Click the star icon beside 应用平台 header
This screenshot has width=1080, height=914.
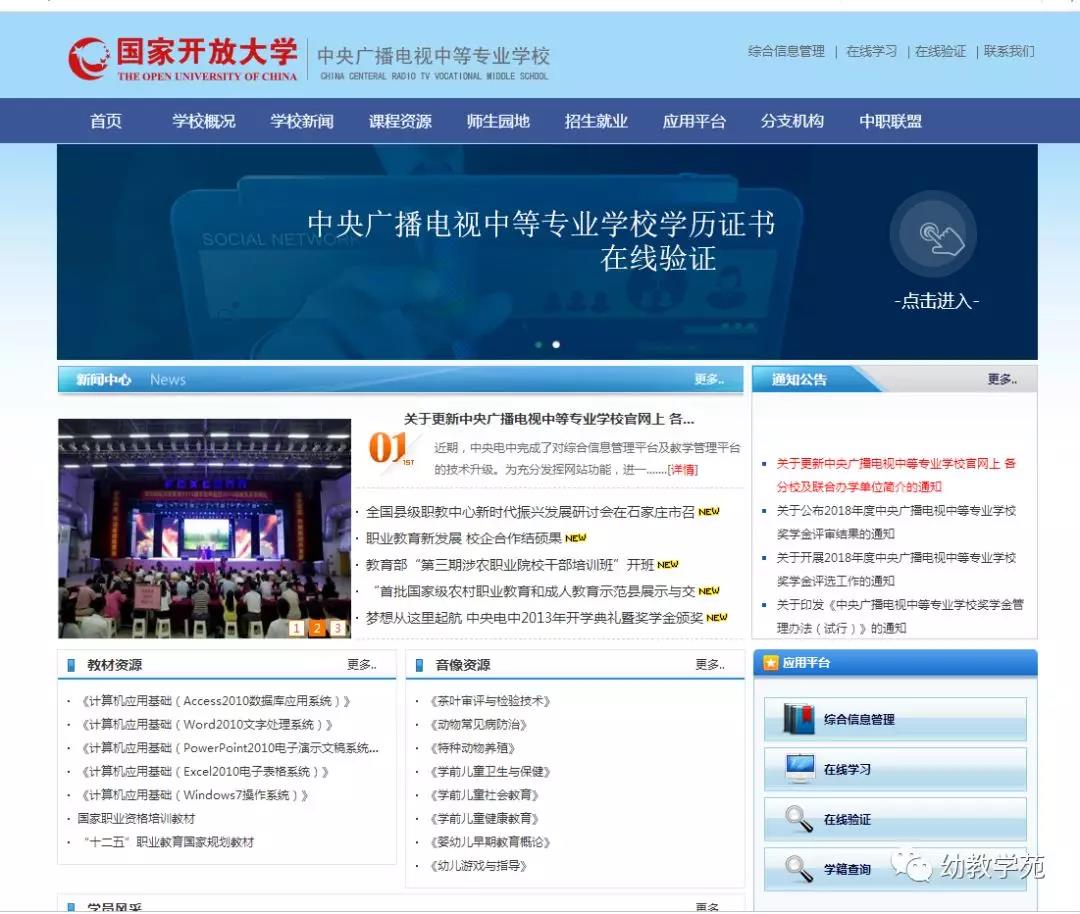tap(770, 663)
